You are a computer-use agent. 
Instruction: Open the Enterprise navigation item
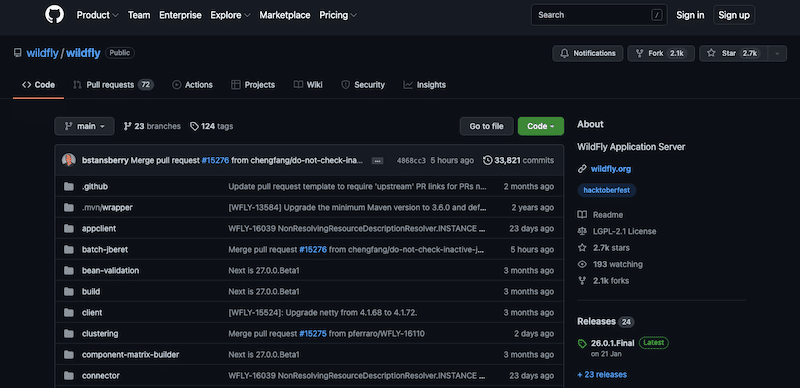point(180,15)
